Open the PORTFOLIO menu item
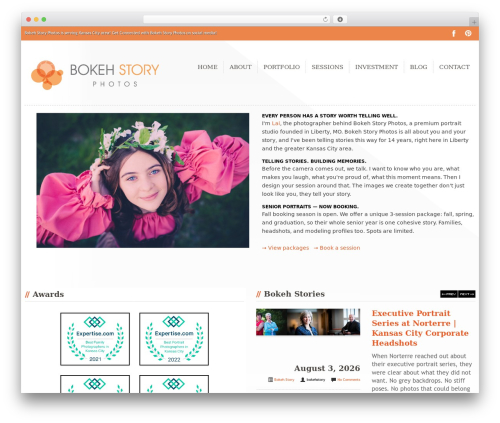The width and height of the screenshot is (500, 423). pos(282,67)
